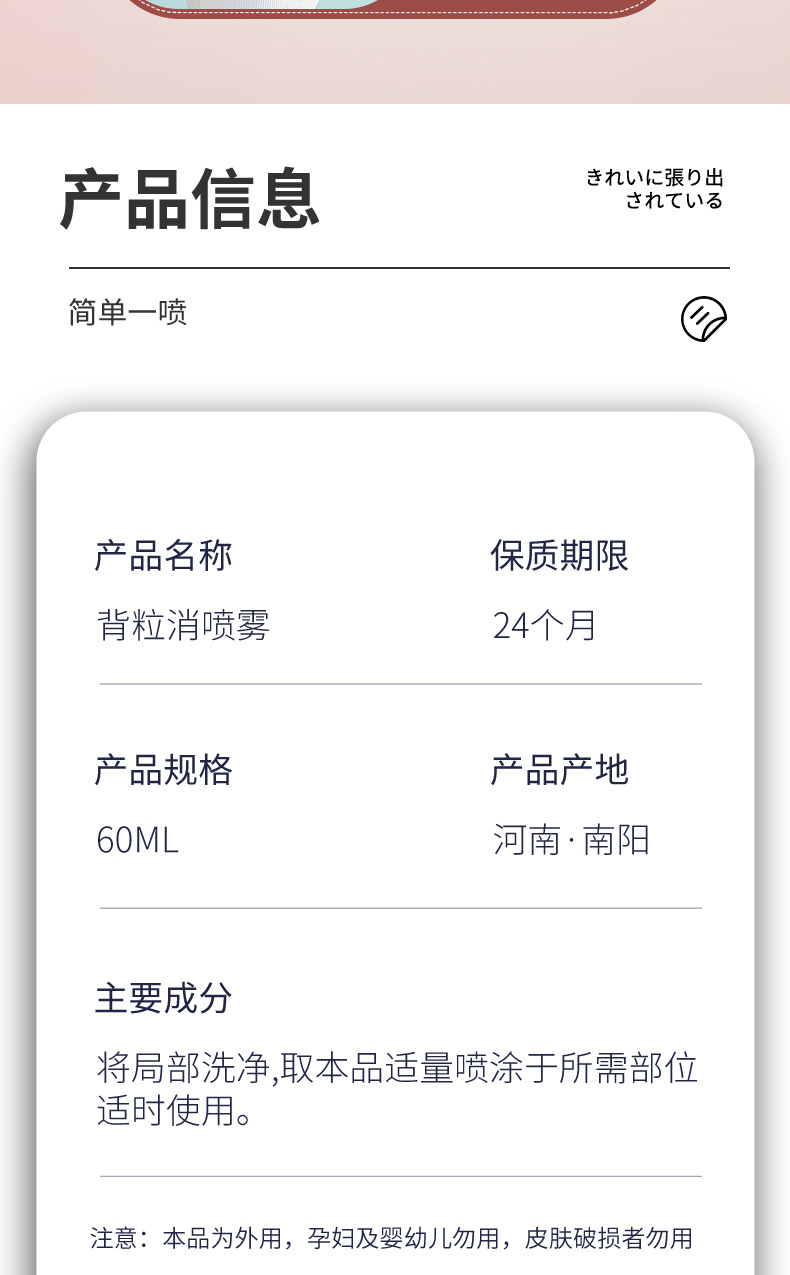Click the 产品规格 label
Viewport: 790px width, 1275px height.
coord(164,770)
